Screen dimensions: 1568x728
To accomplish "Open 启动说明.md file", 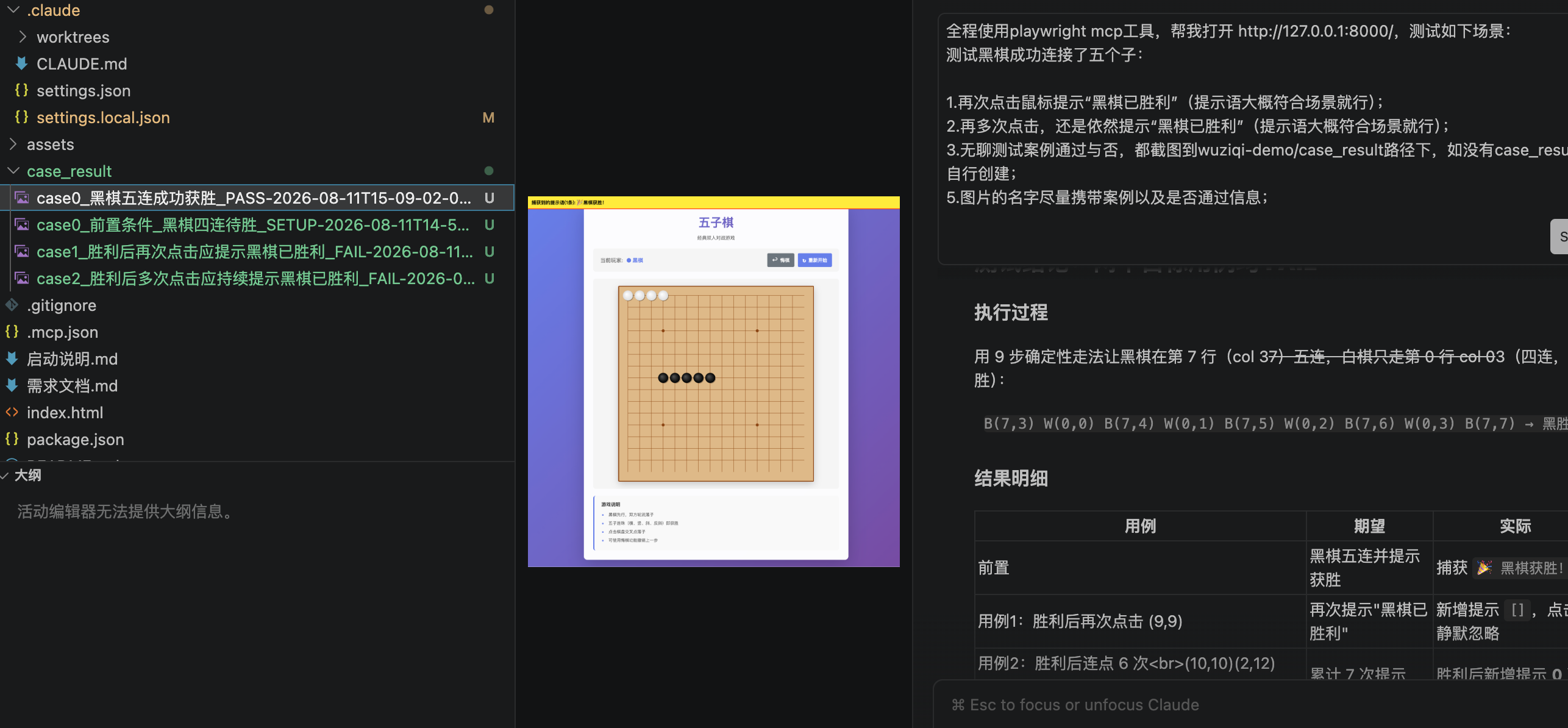I will (72, 359).
